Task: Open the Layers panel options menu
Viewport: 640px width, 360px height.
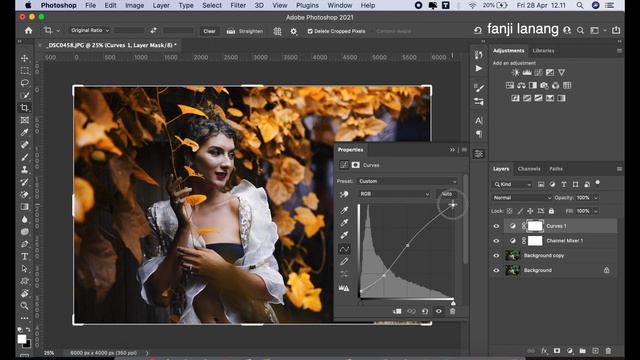Action: (x=619, y=169)
